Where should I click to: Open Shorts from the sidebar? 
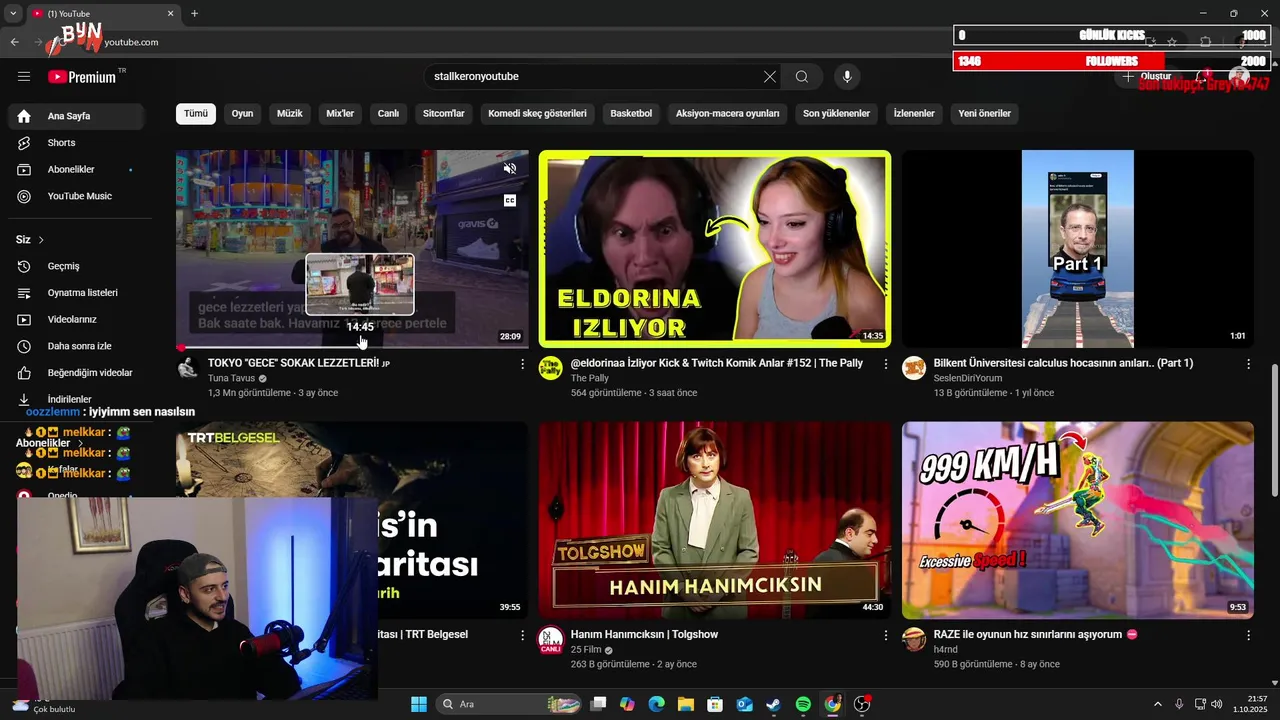(x=78, y=143)
